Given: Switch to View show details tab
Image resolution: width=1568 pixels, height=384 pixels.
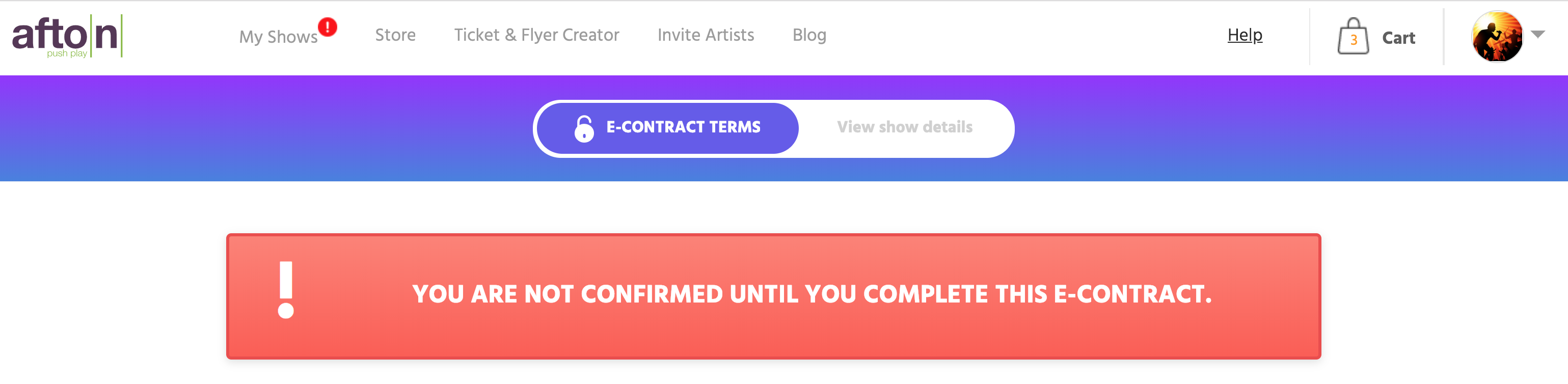Looking at the screenshot, I should point(905,127).
